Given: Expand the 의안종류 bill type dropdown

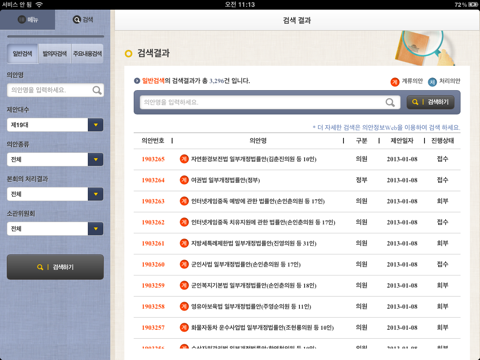Looking at the screenshot, I should pyautogui.click(x=55, y=159).
